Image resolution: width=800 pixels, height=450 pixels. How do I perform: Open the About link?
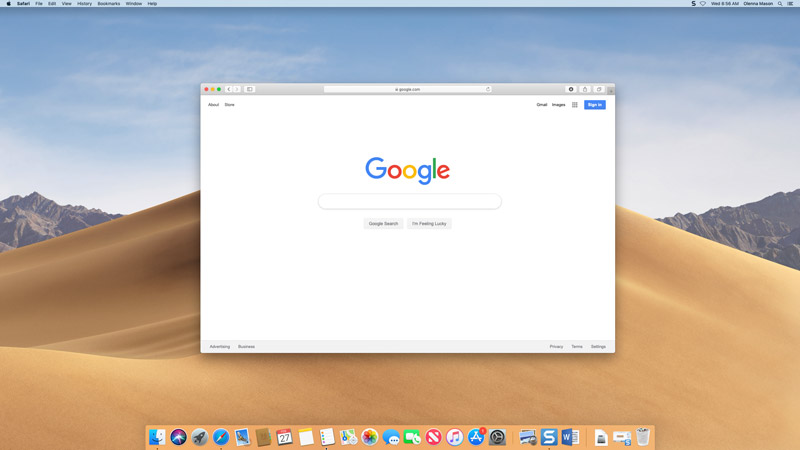click(213, 105)
